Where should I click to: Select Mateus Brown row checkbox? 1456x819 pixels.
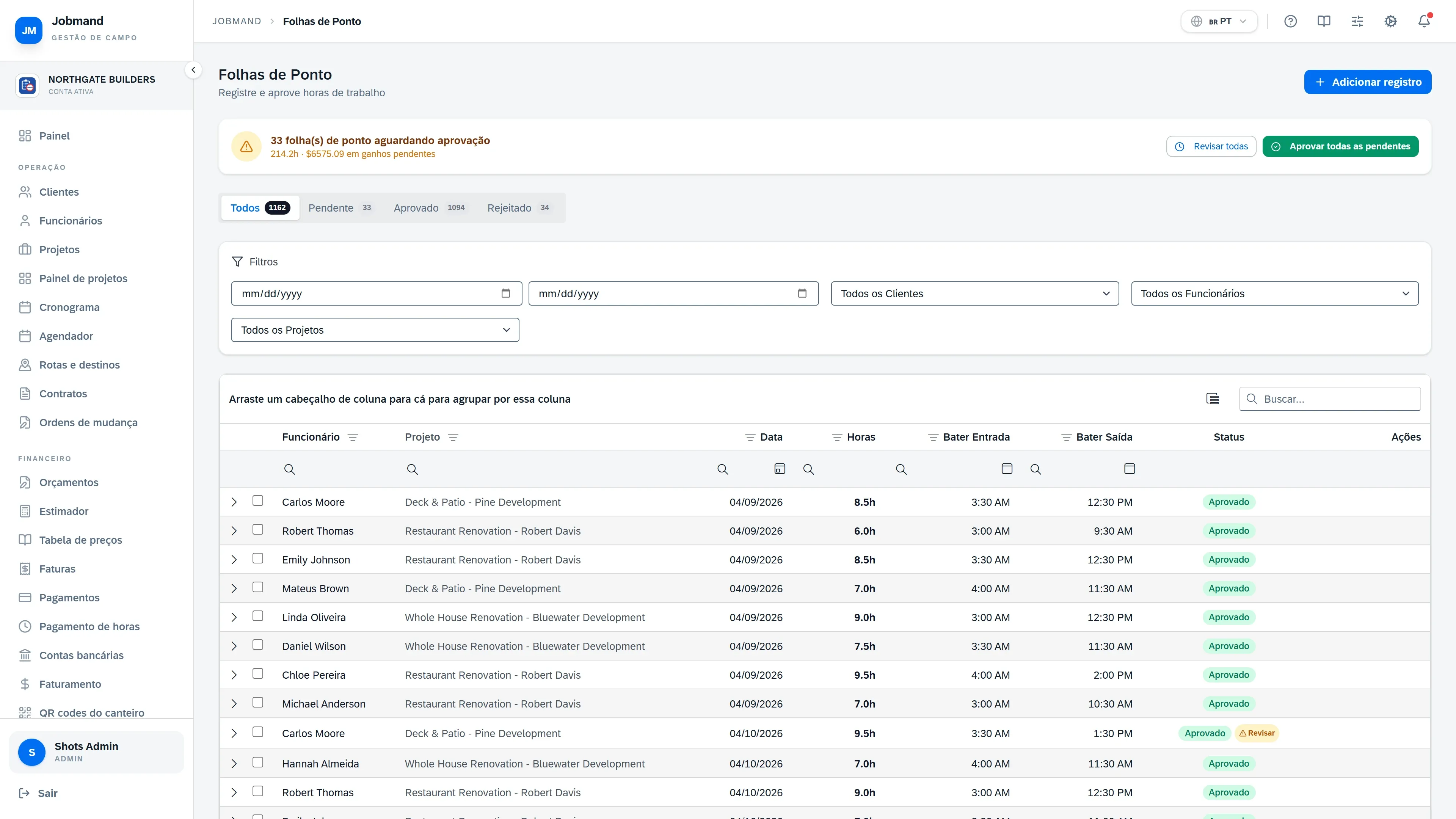pos(258,587)
